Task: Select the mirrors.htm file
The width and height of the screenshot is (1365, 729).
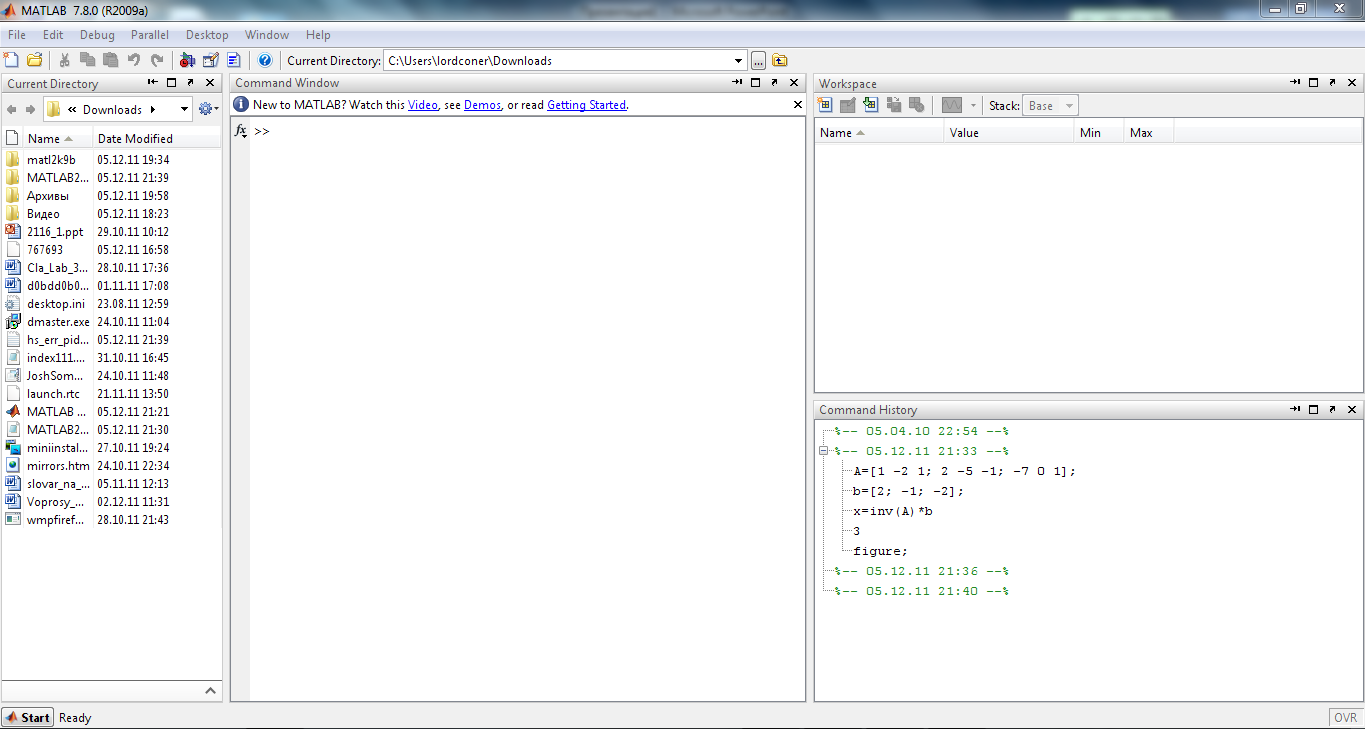Action: coord(58,466)
